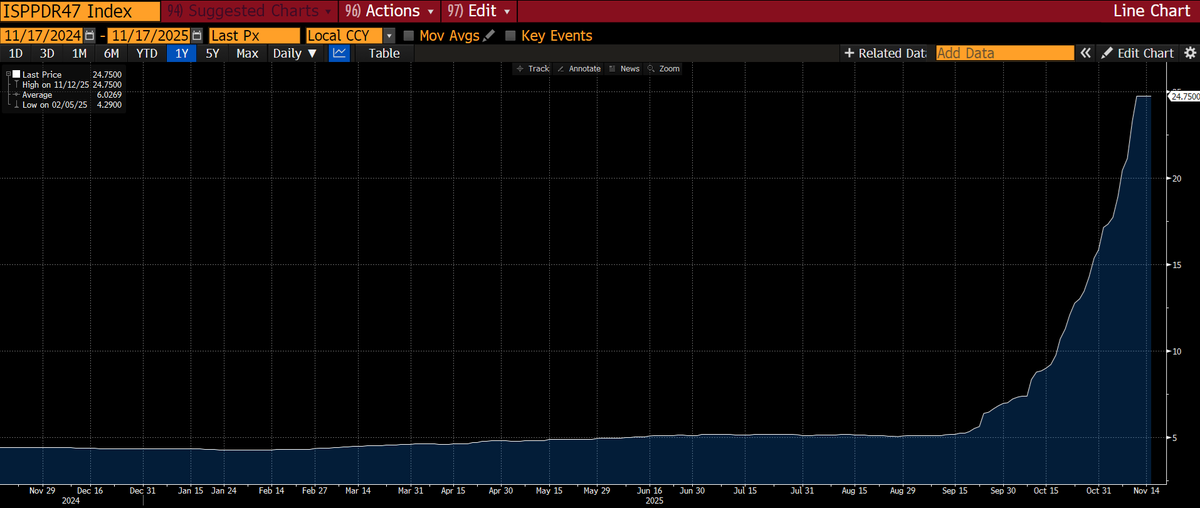Select the 1Y range tab
The image size is (1200, 508).
(x=181, y=53)
